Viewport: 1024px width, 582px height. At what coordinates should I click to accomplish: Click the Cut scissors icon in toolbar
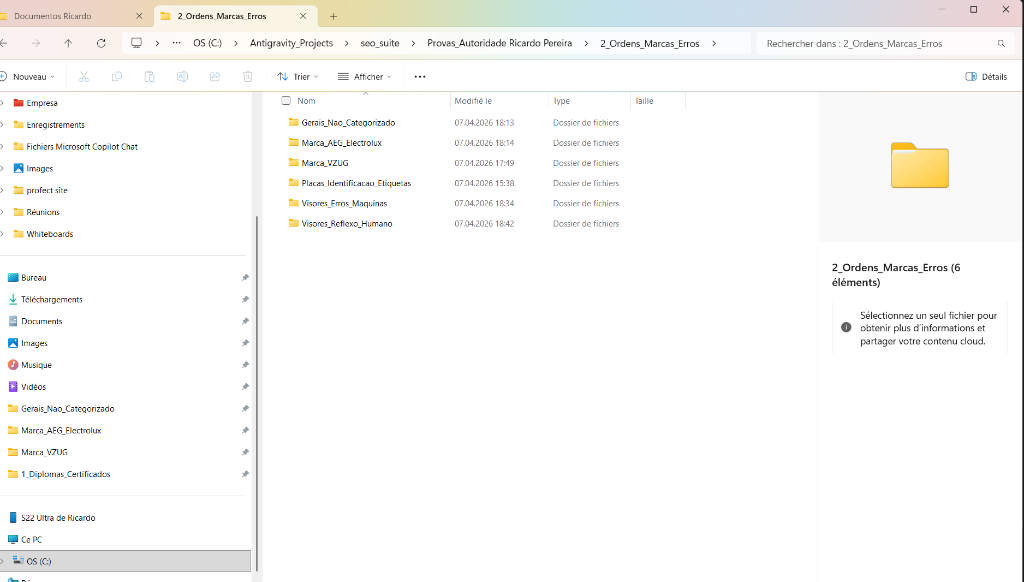84,76
